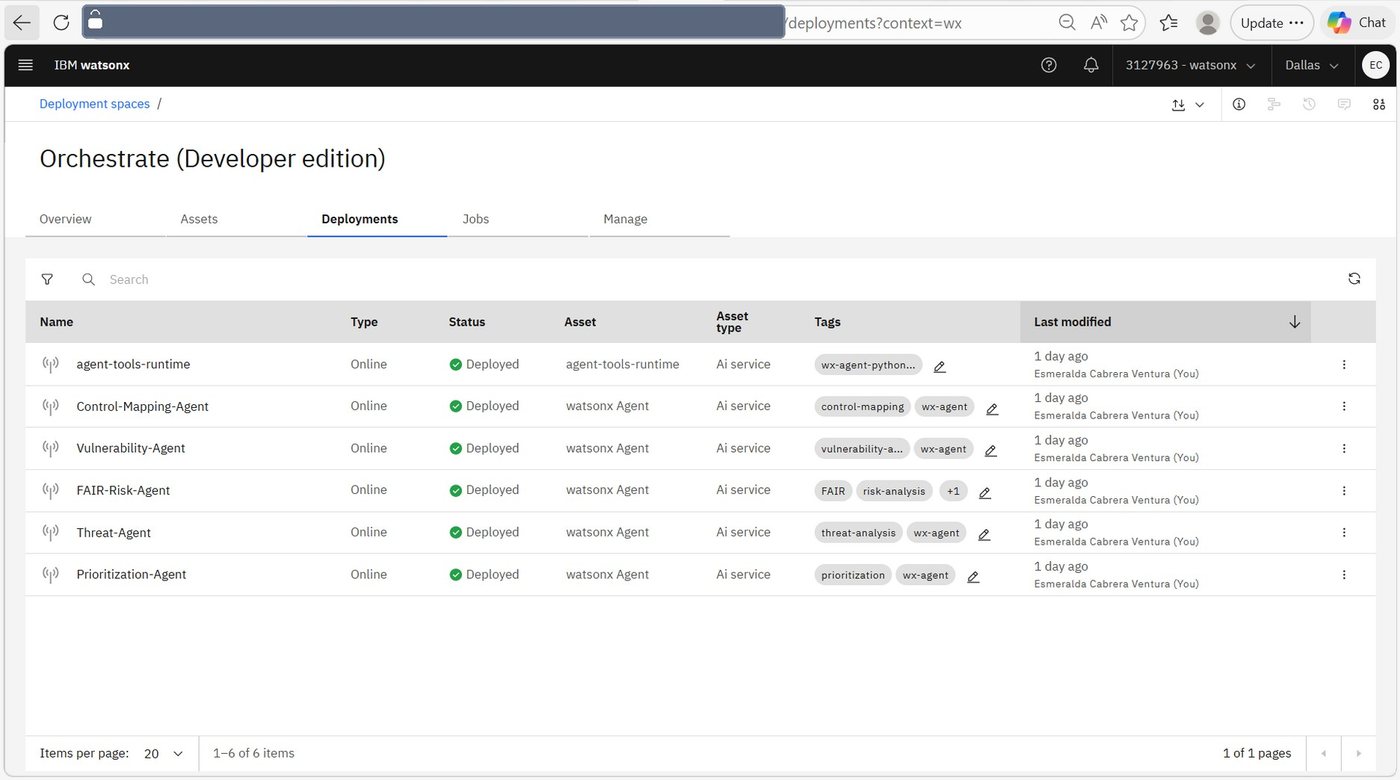Open browser zoom out magnifier icon
This screenshot has width=1400, height=780.
[x=1067, y=22]
